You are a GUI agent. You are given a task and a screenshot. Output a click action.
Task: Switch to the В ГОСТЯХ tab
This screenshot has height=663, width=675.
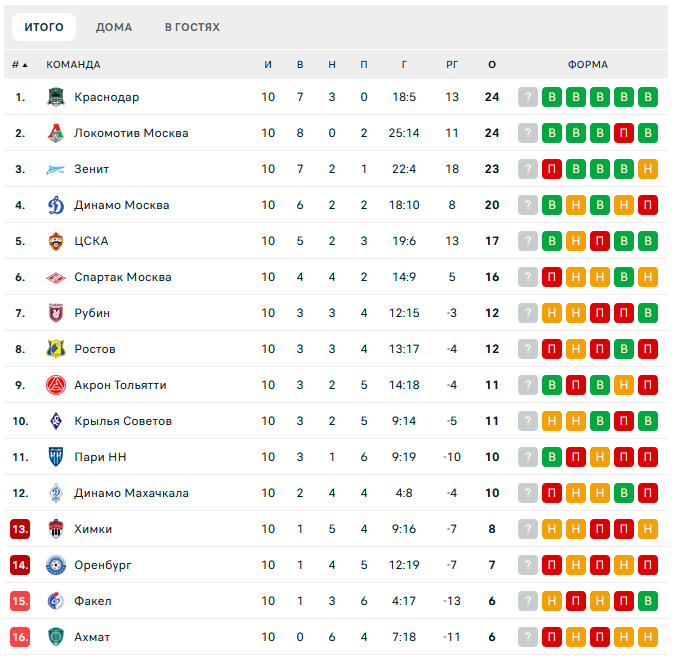pos(192,27)
